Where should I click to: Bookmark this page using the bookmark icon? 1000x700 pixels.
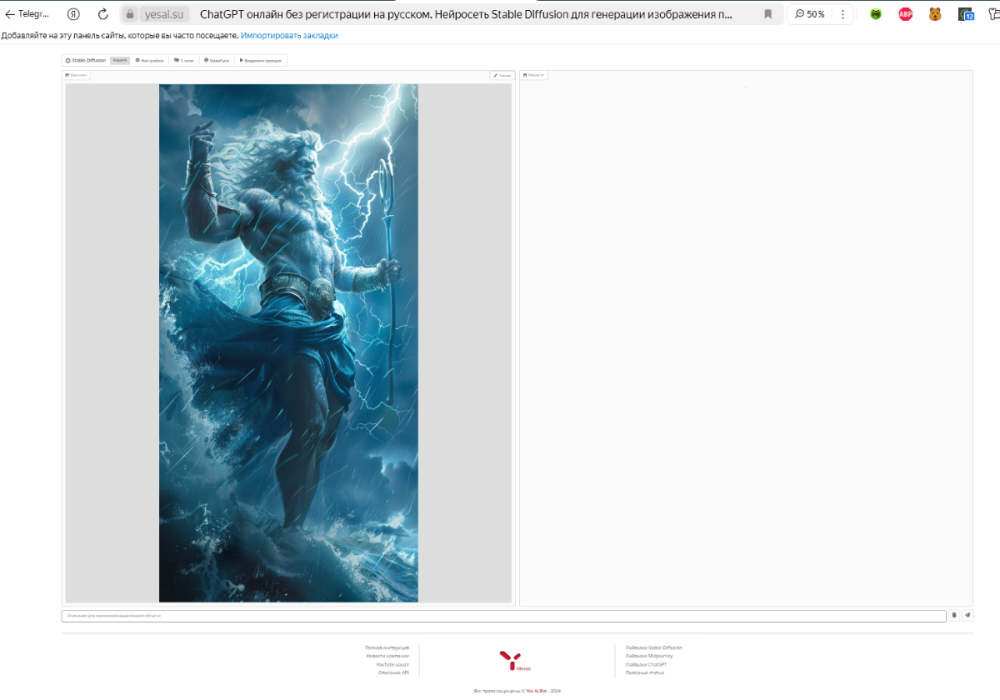pyautogui.click(x=768, y=14)
